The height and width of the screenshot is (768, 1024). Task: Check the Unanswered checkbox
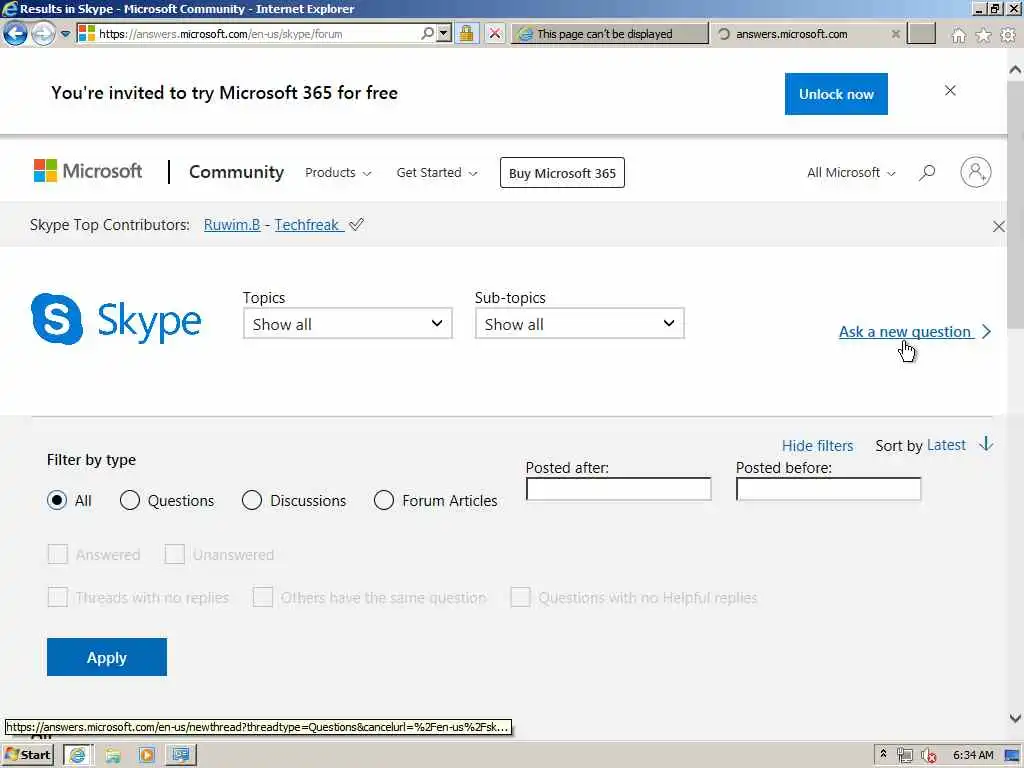click(x=174, y=554)
